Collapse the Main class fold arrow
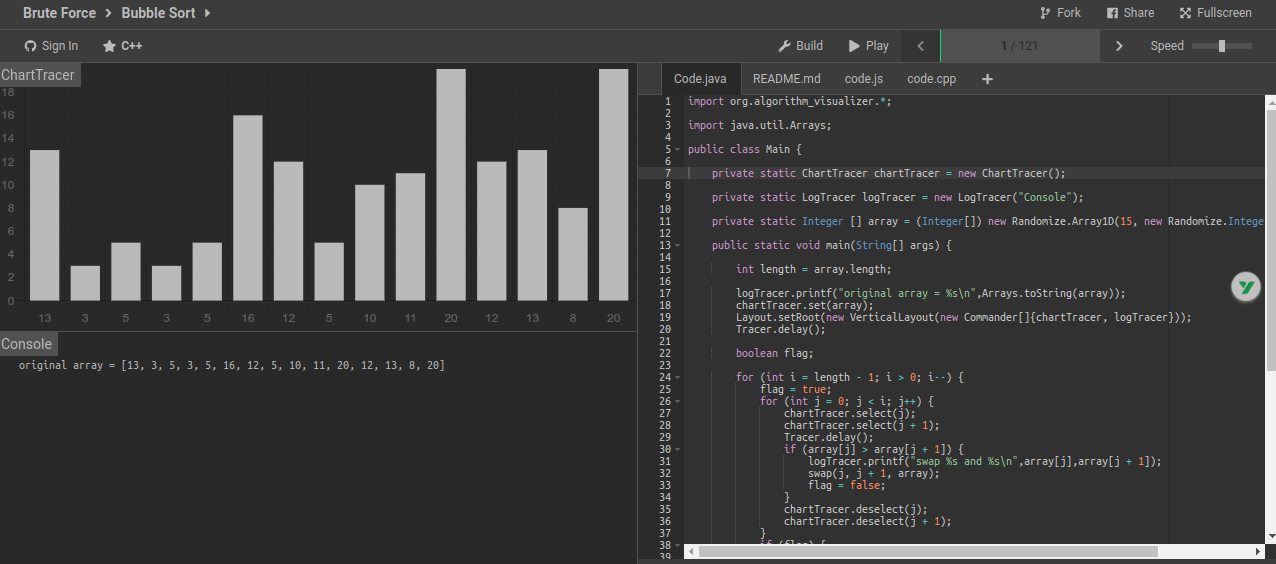The width and height of the screenshot is (1276, 564). (x=678, y=150)
